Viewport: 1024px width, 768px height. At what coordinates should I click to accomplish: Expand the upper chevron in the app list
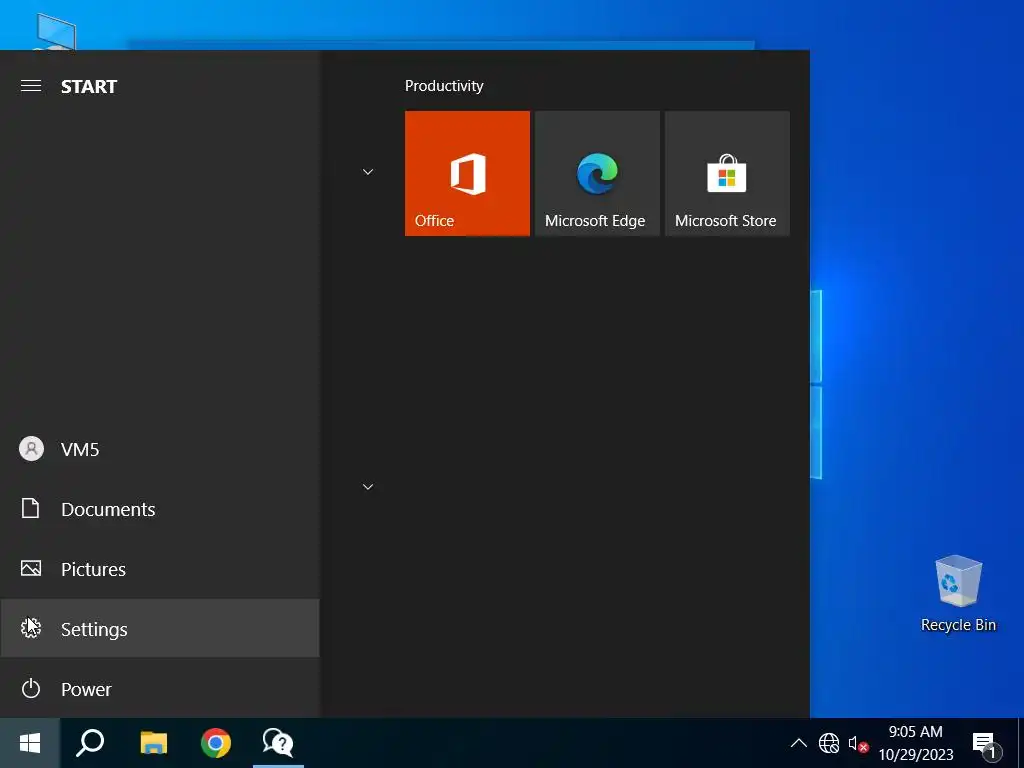pos(368,172)
